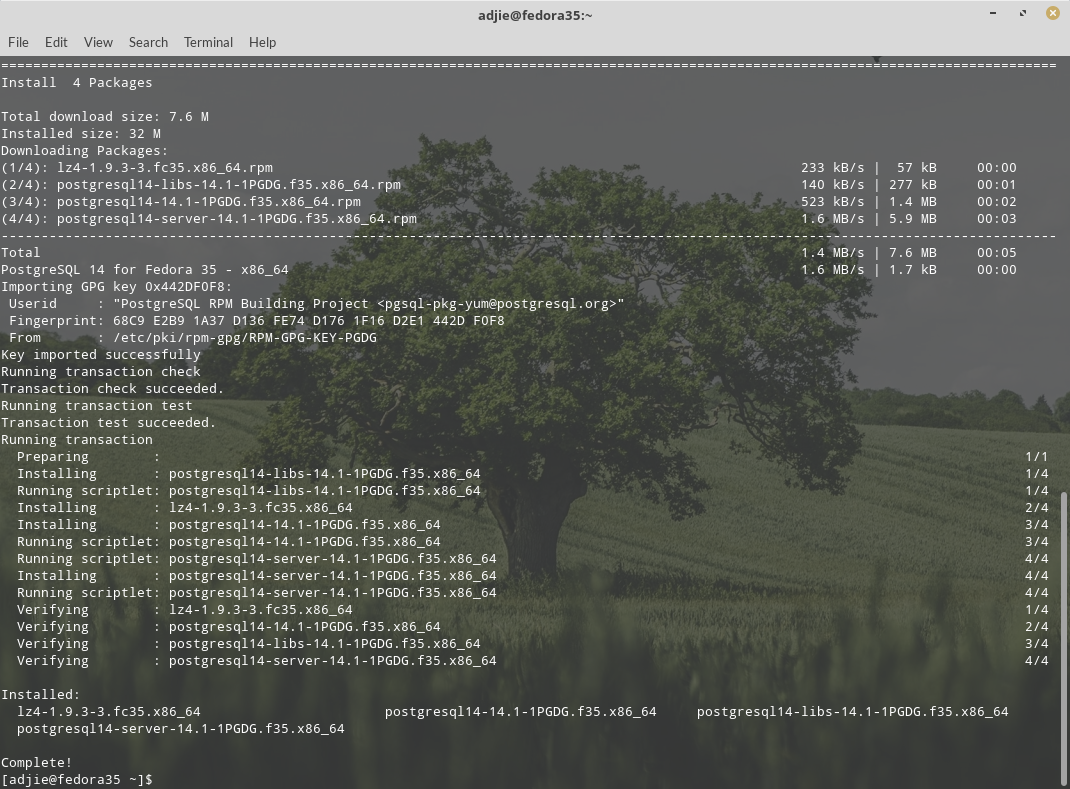The height and width of the screenshot is (789, 1070).
Task: Click the GPG Fingerprint line
Action: 257,321
